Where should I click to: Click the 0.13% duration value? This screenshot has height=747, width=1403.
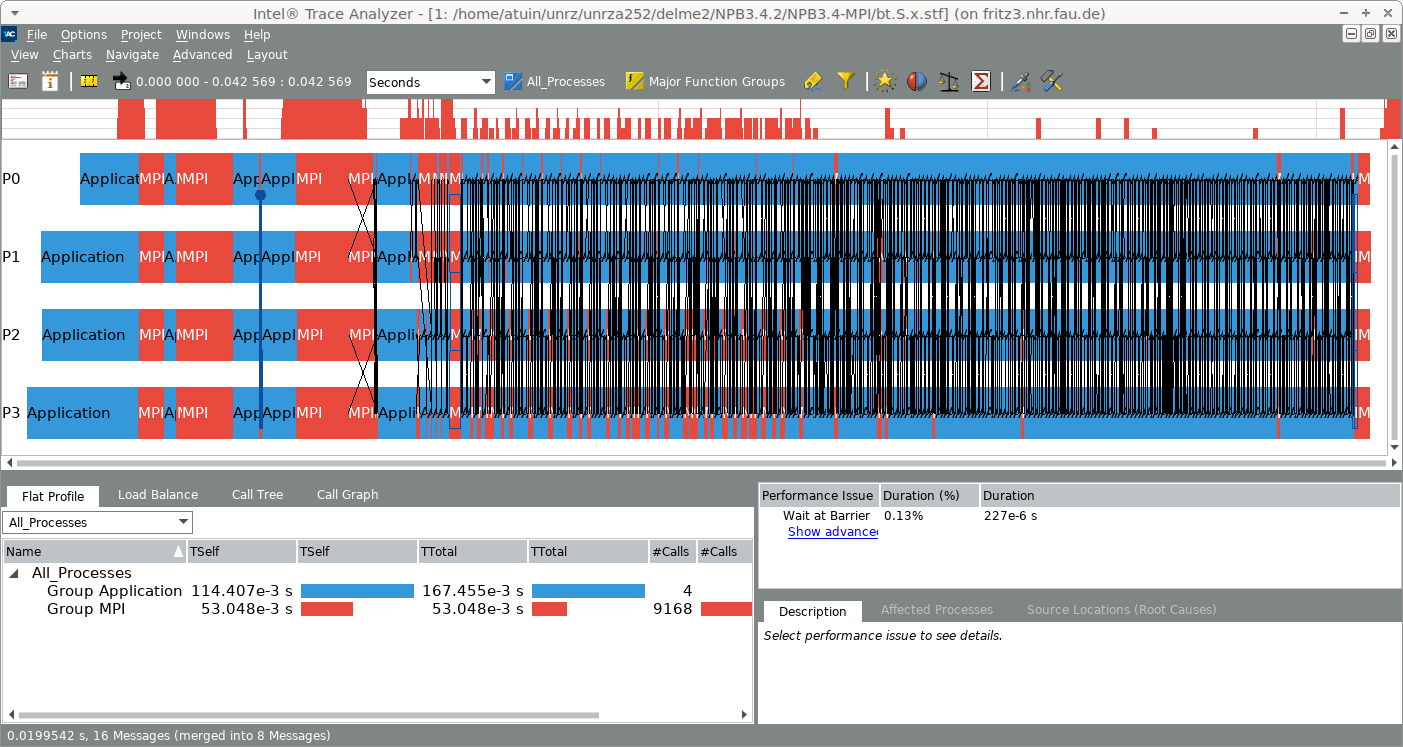click(903, 516)
